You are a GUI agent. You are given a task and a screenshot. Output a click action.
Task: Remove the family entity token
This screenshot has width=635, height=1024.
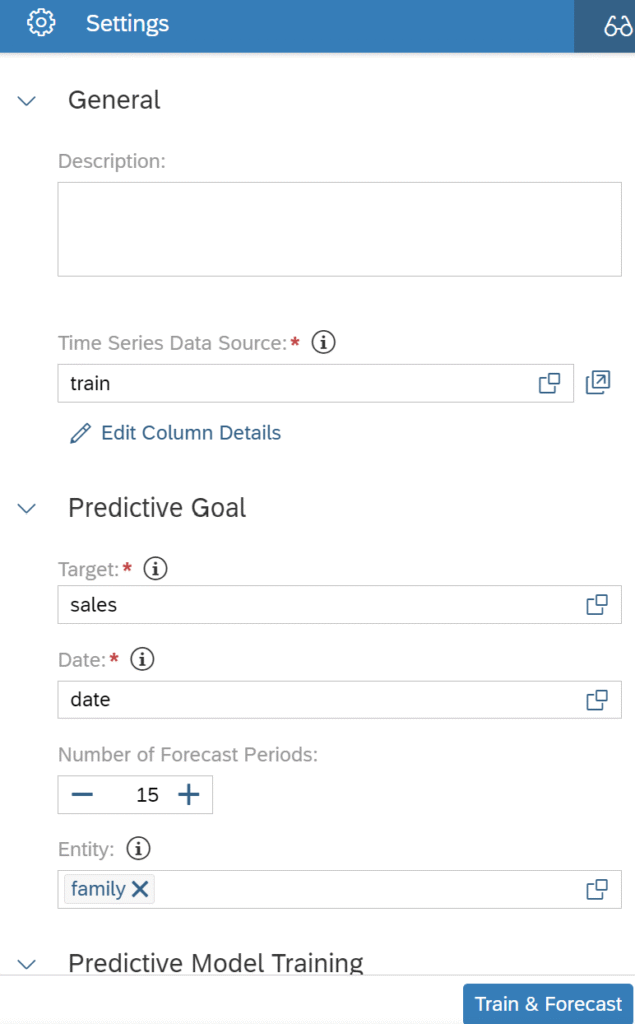tap(140, 889)
